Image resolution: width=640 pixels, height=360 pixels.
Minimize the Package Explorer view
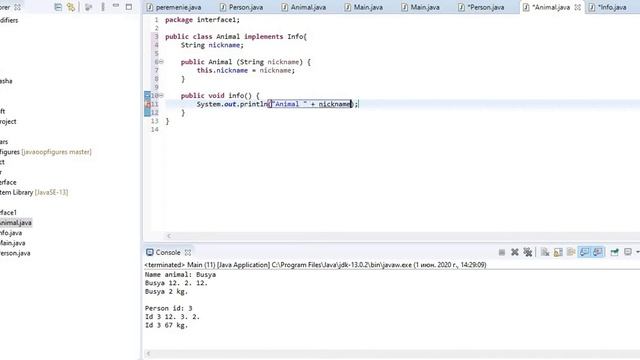116,6
